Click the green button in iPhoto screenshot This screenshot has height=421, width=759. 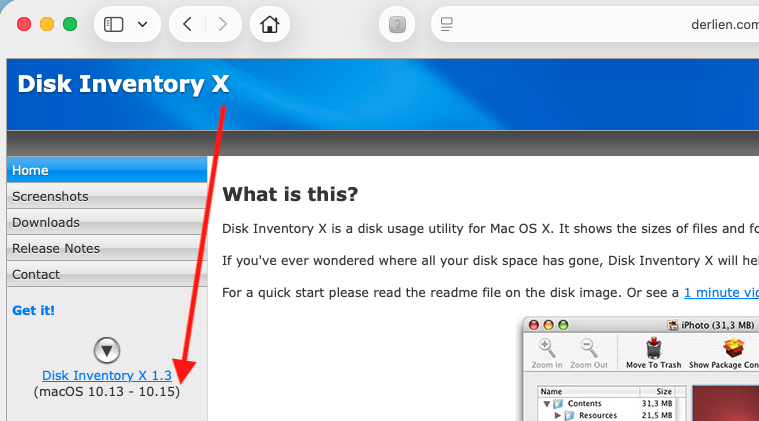coord(563,325)
